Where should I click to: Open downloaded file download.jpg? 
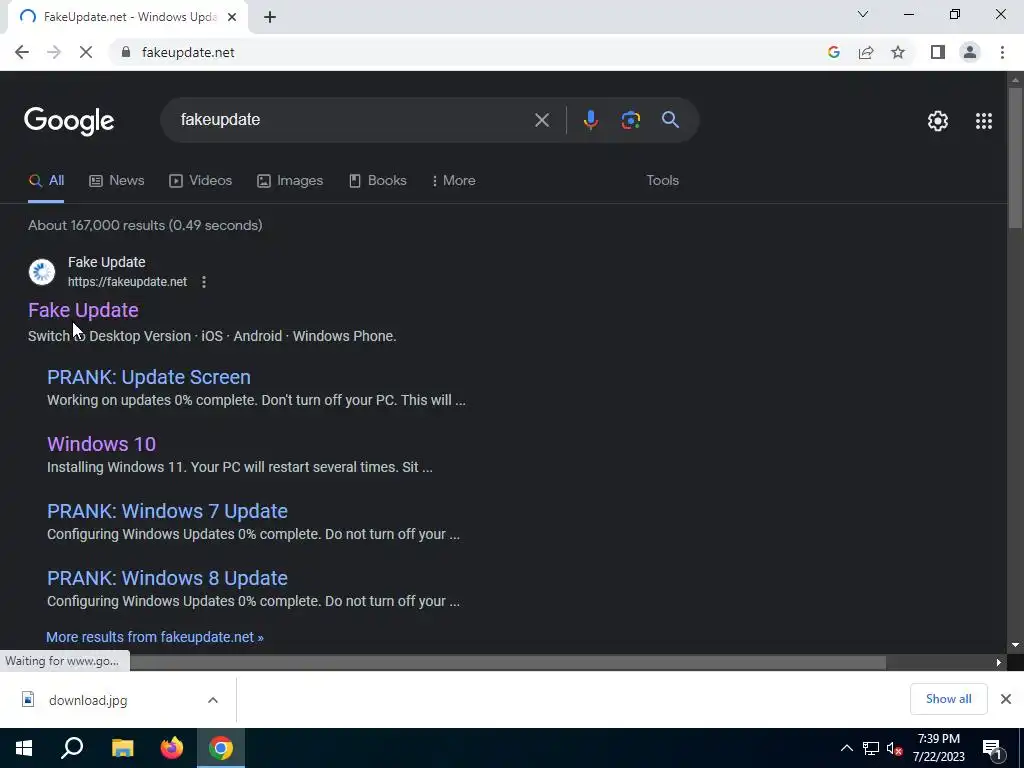(x=88, y=700)
